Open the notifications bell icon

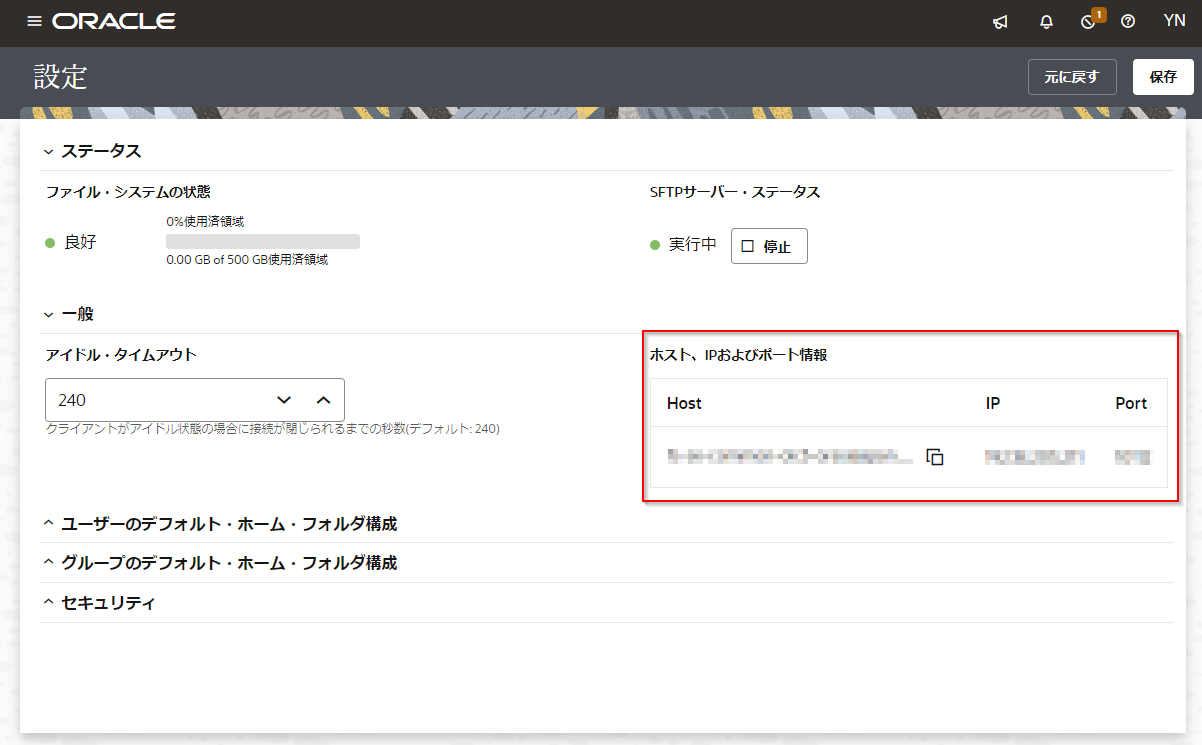coord(1047,22)
